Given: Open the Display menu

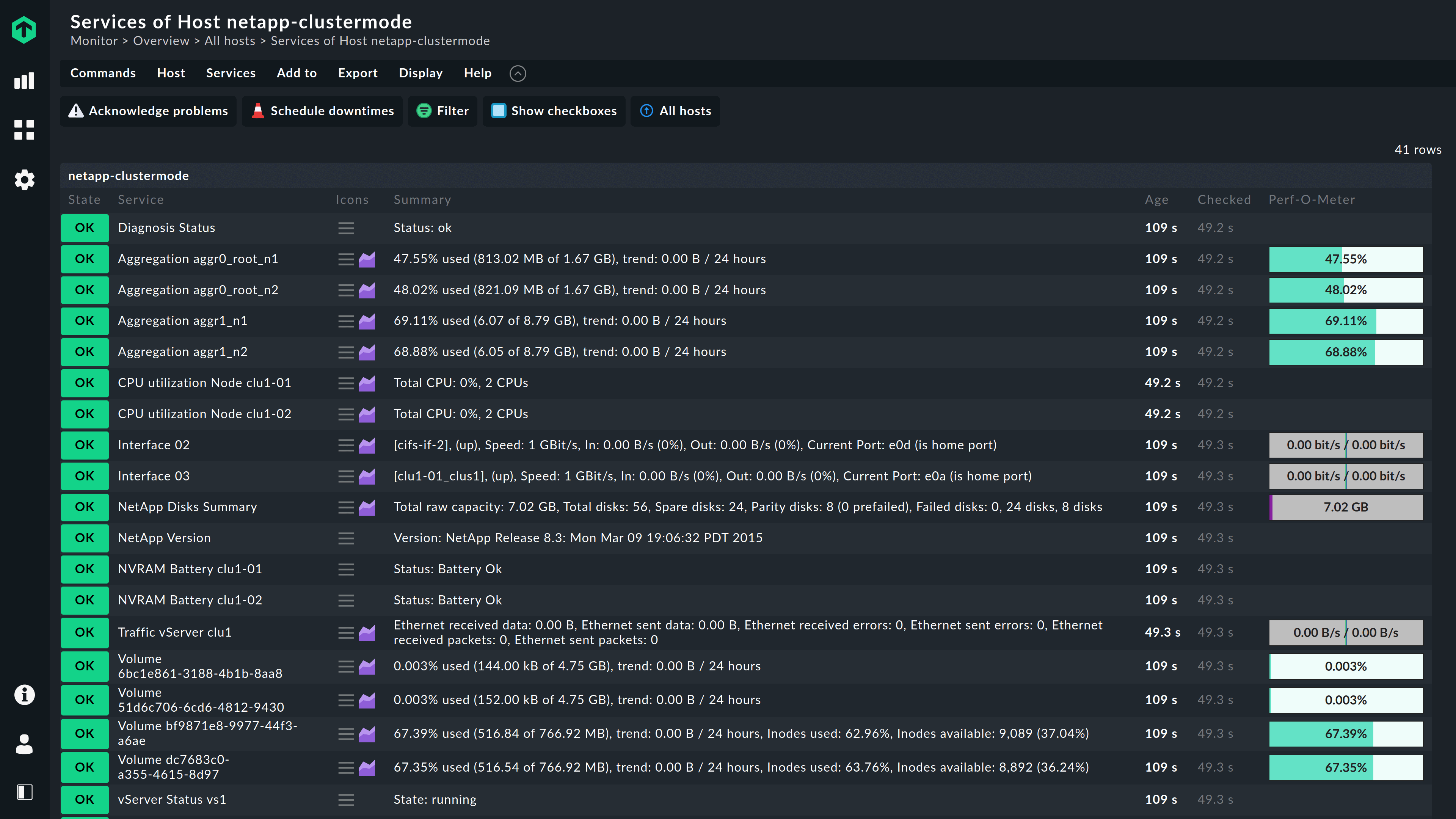Looking at the screenshot, I should point(420,73).
